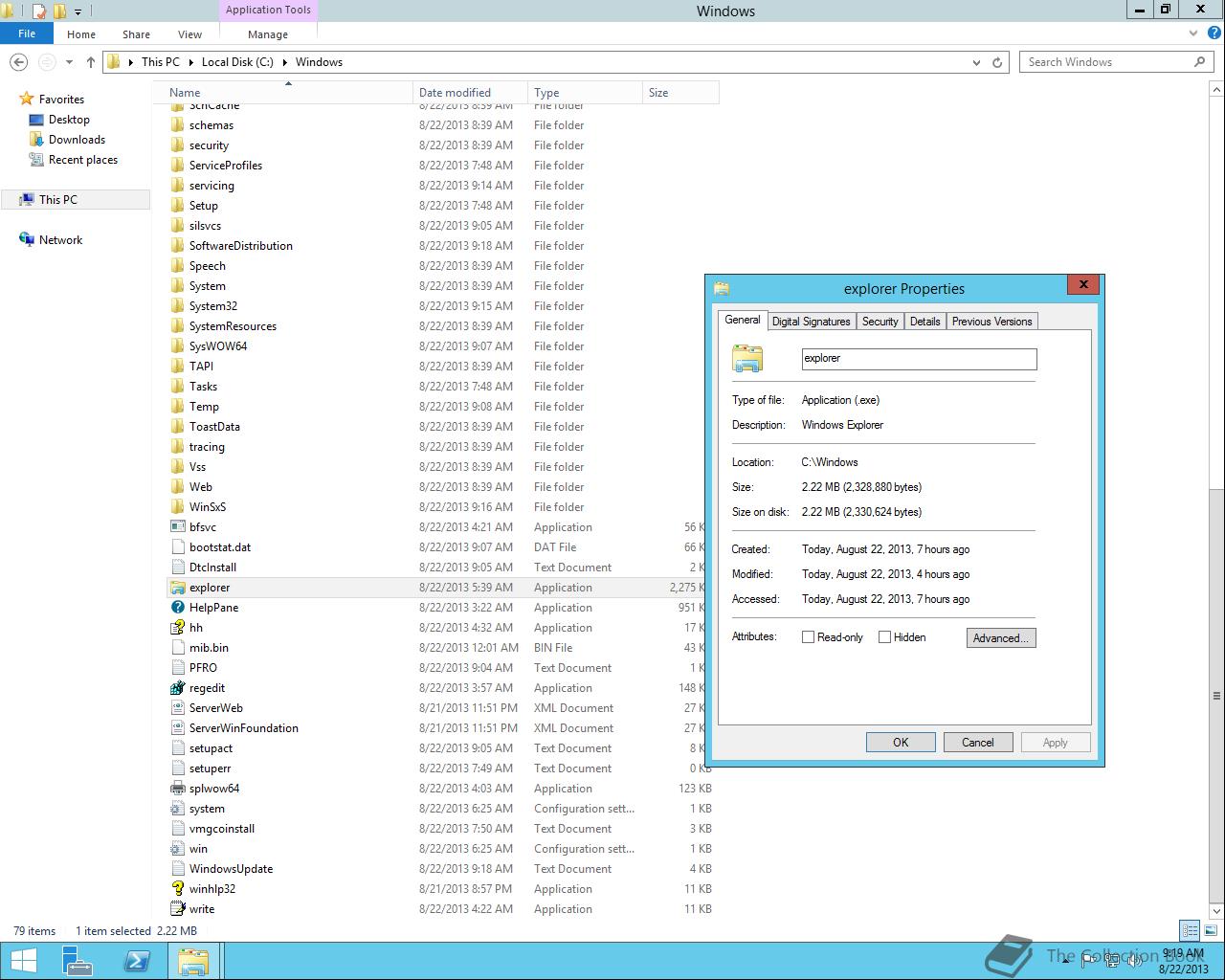This screenshot has width=1225, height=980.
Task: Switch to Digital Signatures tab
Action: (x=811, y=322)
